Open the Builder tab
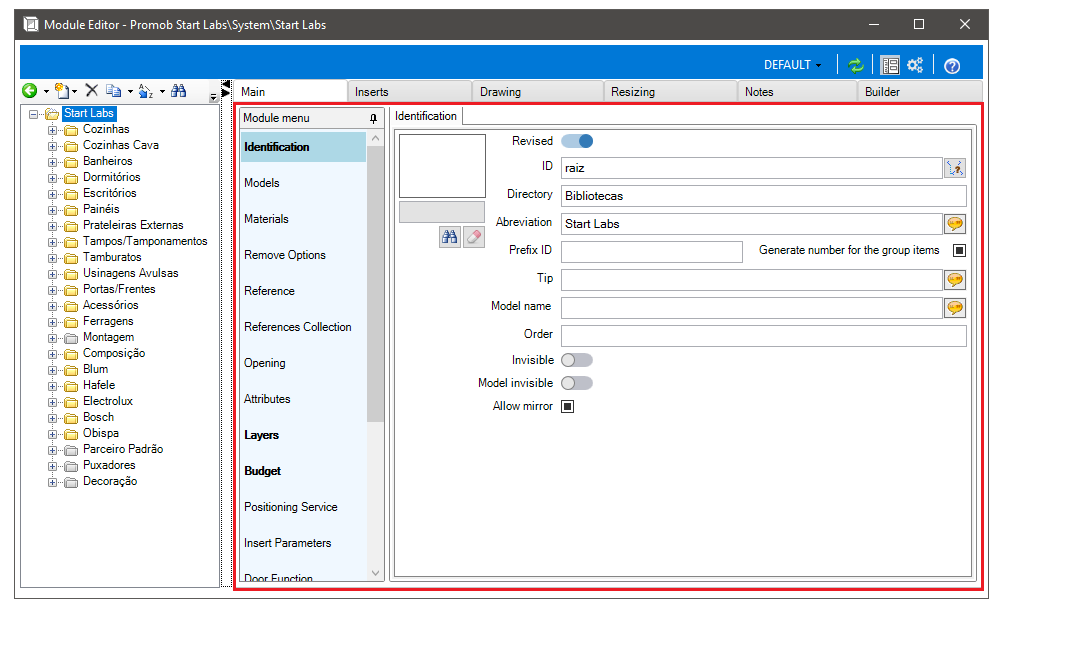 [x=883, y=92]
